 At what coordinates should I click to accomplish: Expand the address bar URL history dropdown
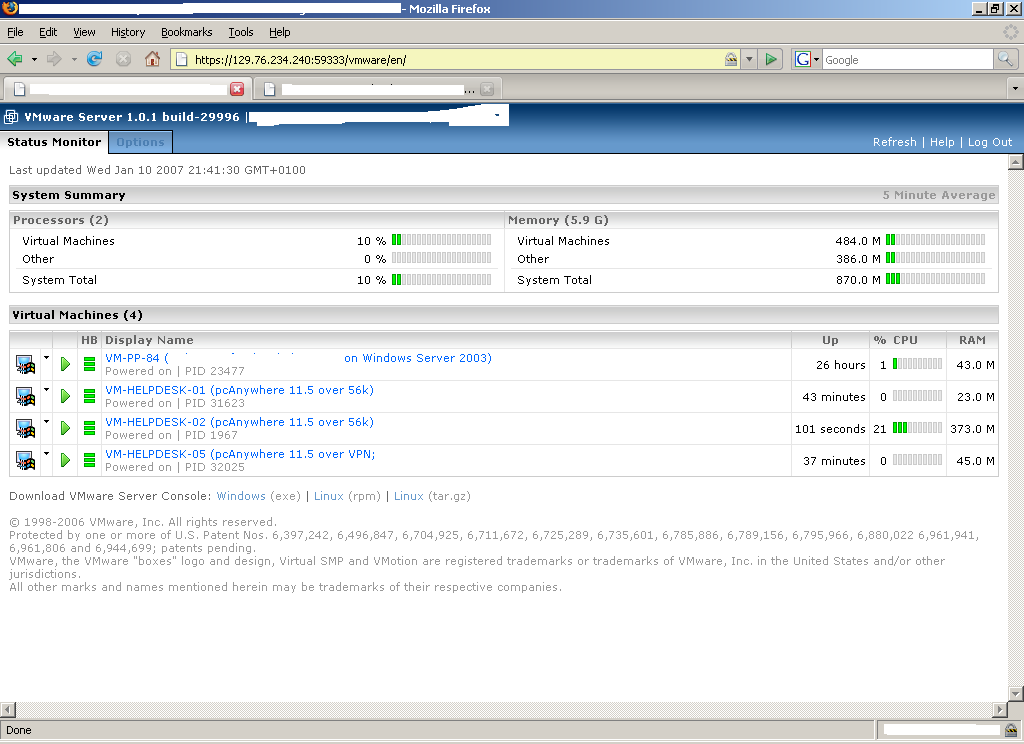tap(750, 59)
